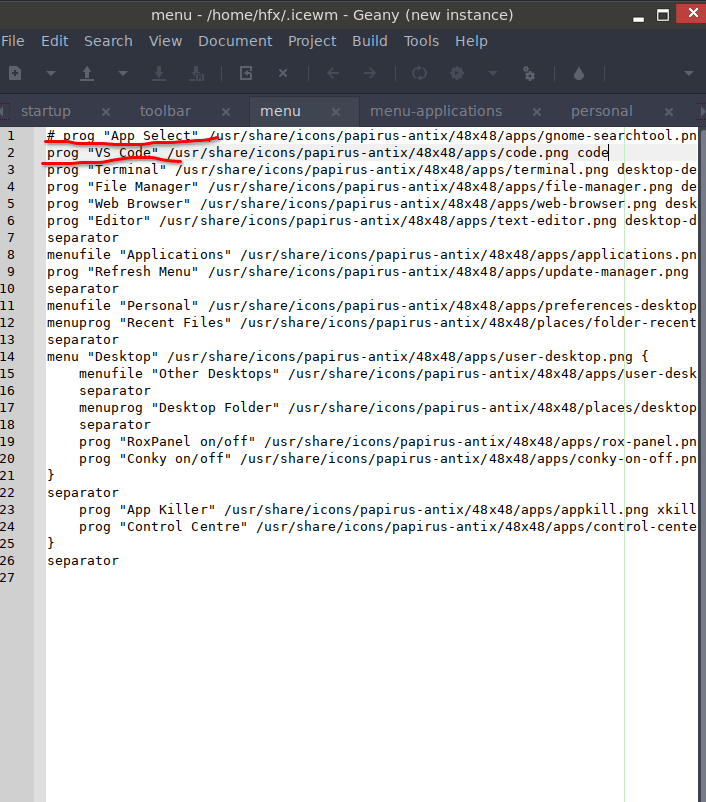The image size is (706, 802).
Task: Minimize the Geany window
Action: coord(638,18)
